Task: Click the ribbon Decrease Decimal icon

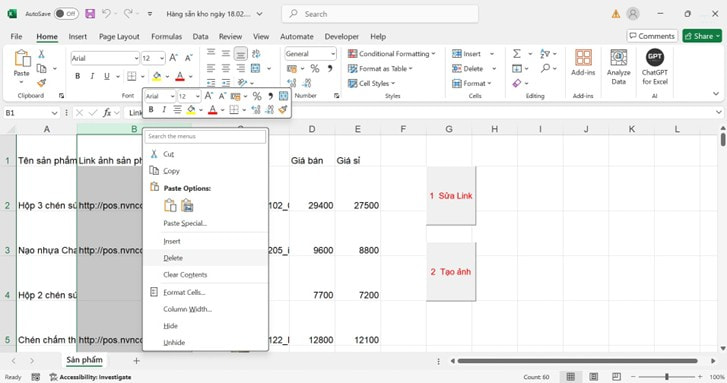Action: (x=307, y=83)
